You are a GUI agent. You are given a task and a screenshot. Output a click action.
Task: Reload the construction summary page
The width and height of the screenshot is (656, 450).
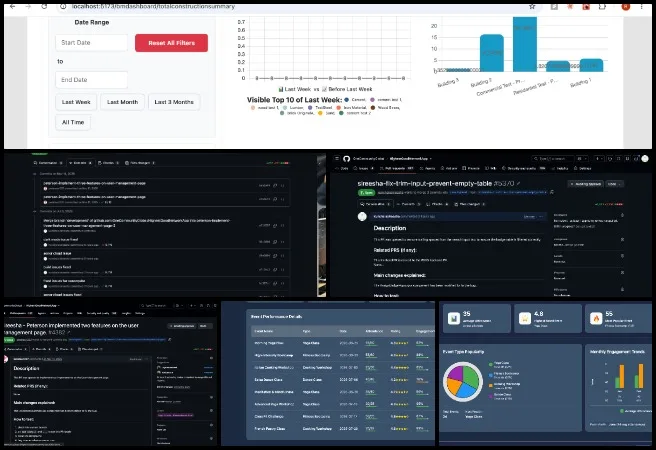point(44,6)
